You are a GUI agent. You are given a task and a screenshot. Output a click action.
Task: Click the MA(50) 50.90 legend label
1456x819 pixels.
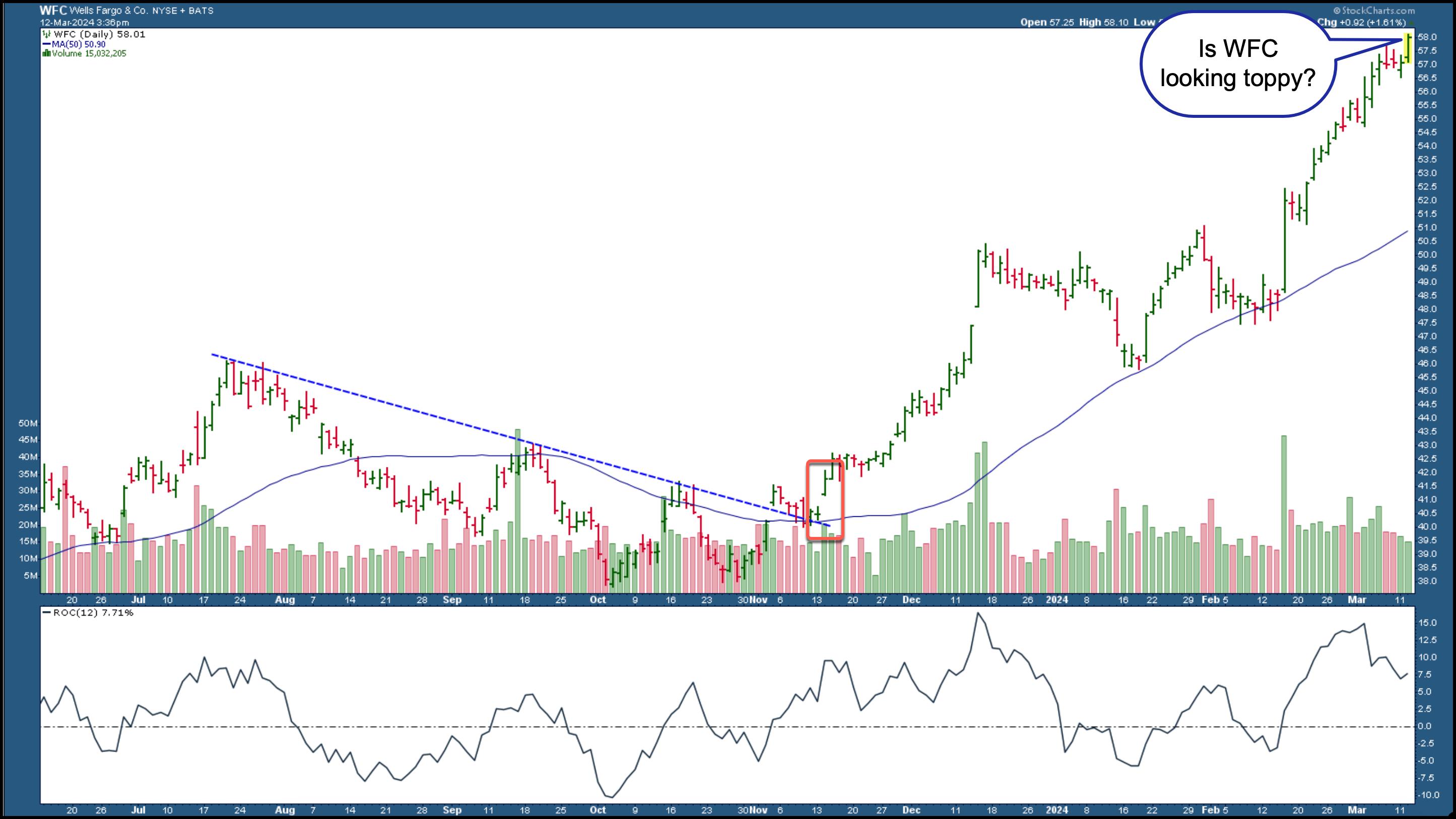[79, 44]
